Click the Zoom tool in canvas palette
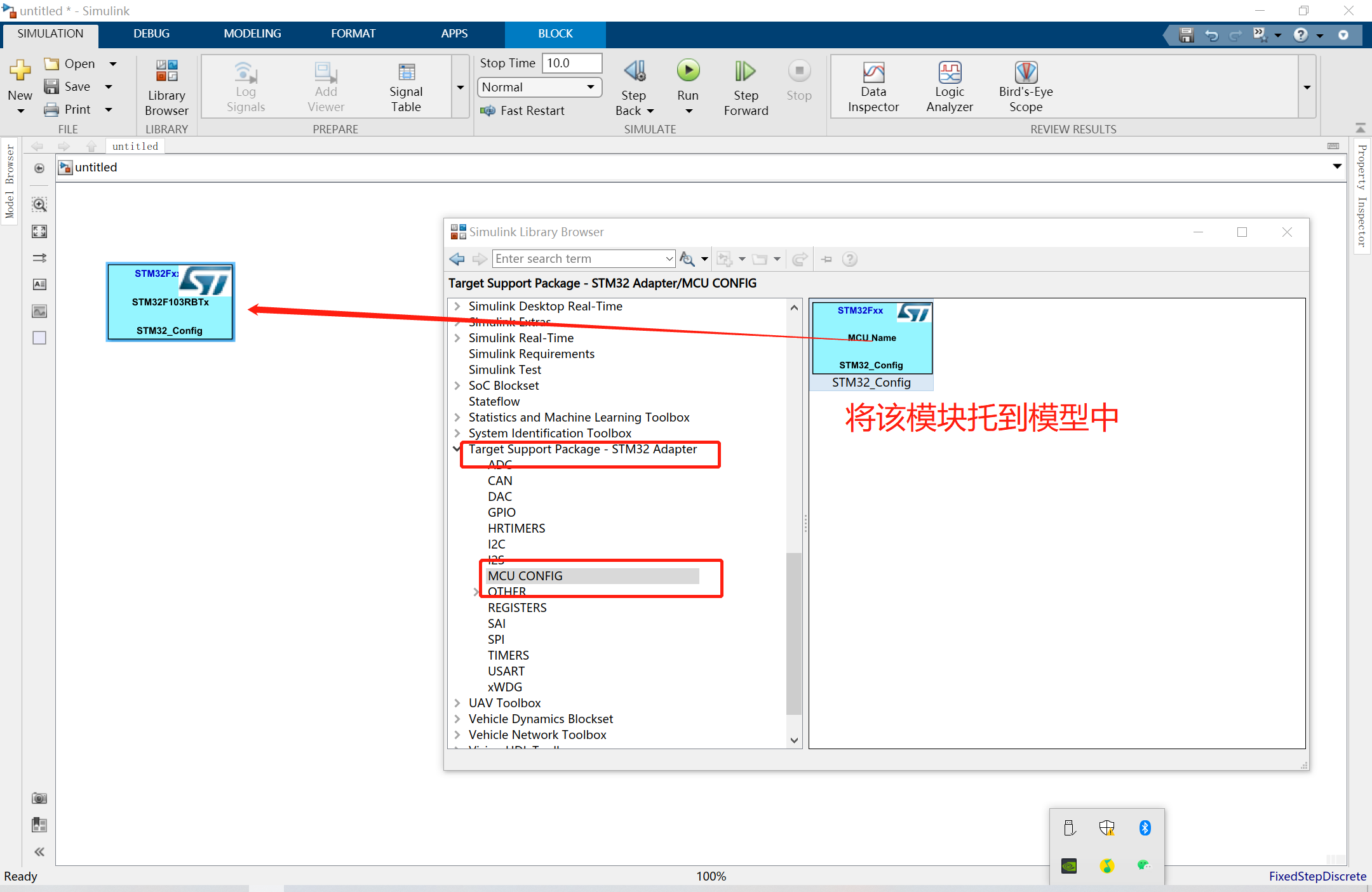The width and height of the screenshot is (1372, 892). (x=39, y=204)
